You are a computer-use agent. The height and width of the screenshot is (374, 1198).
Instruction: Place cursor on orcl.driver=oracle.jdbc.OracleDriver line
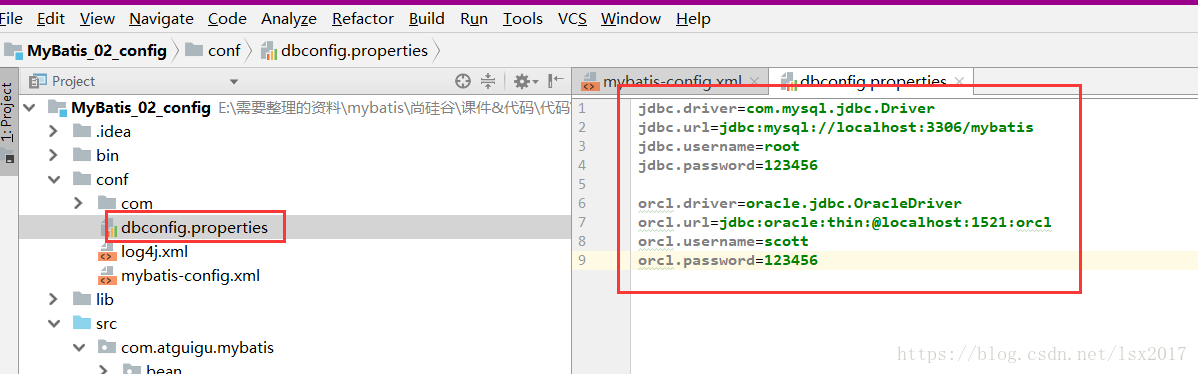[800, 203]
